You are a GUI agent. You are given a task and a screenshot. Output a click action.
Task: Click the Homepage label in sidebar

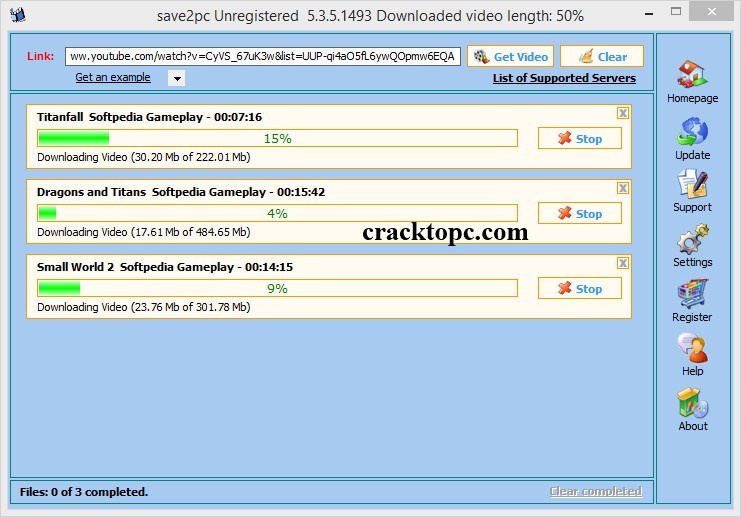pyautogui.click(x=692, y=98)
